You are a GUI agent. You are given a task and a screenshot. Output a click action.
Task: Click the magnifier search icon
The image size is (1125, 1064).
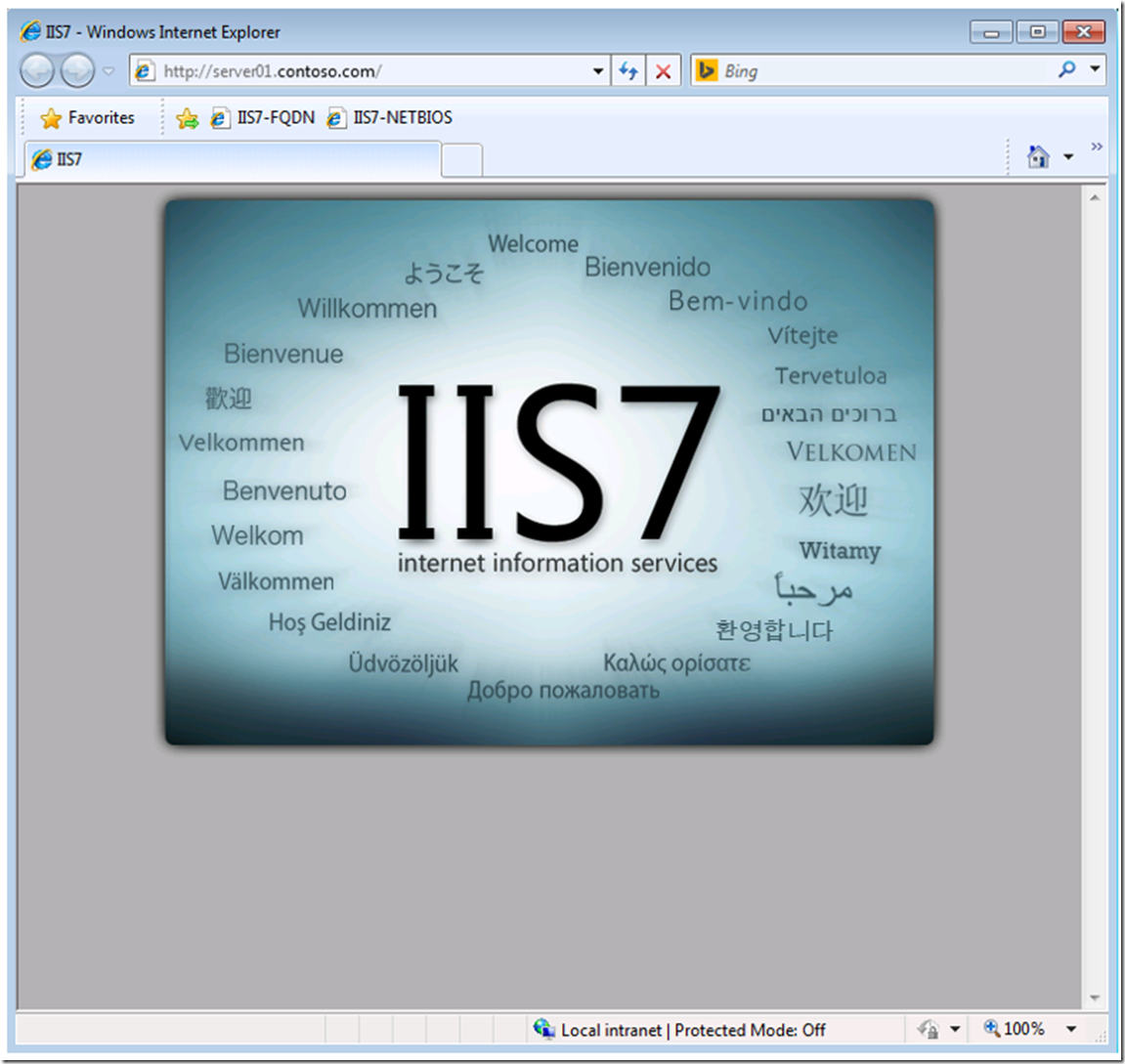pyautogui.click(x=1067, y=69)
